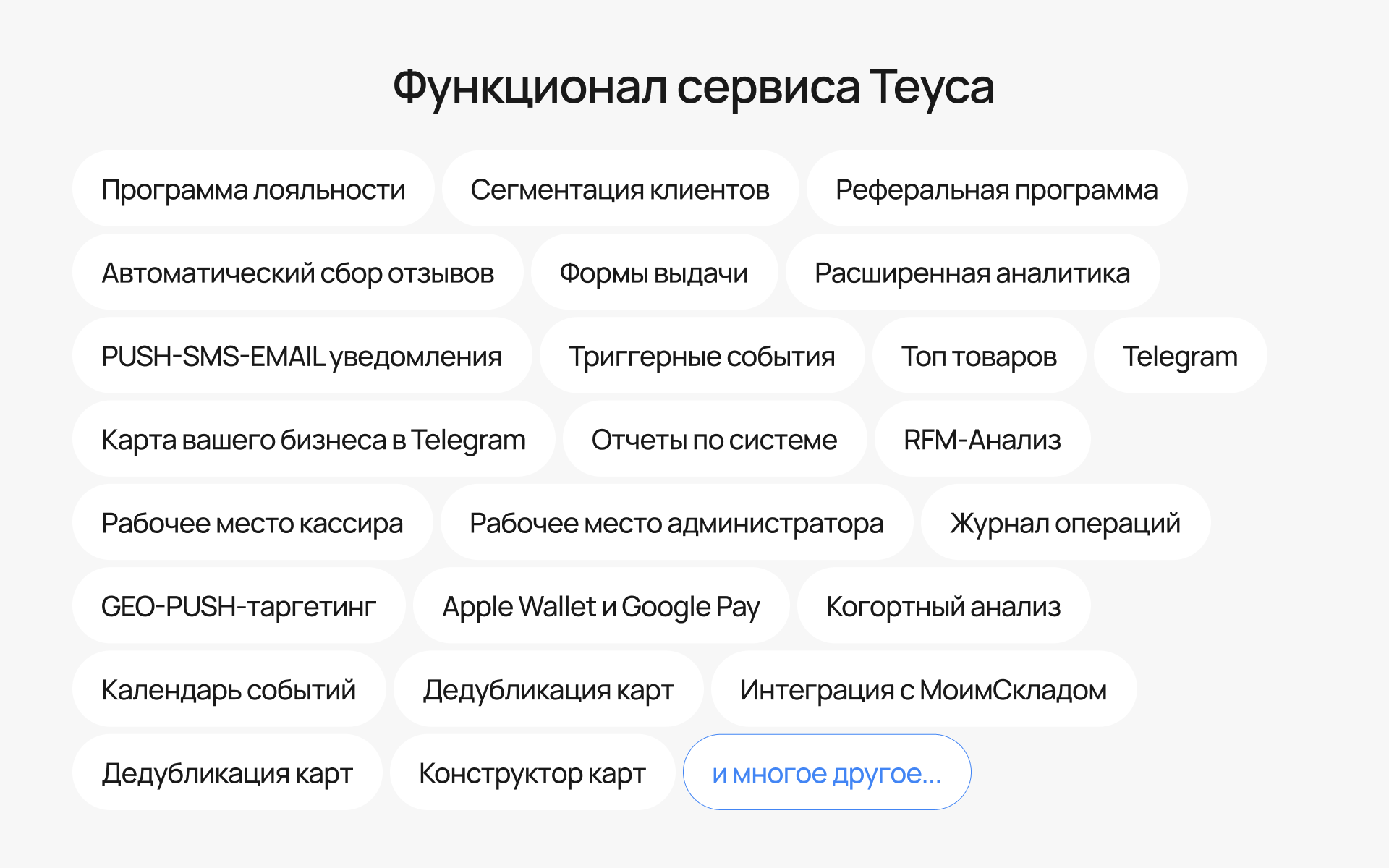The height and width of the screenshot is (868, 1389).
Task: Select the «Сегментация клиентов» pill
Action: [x=620, y=189]
